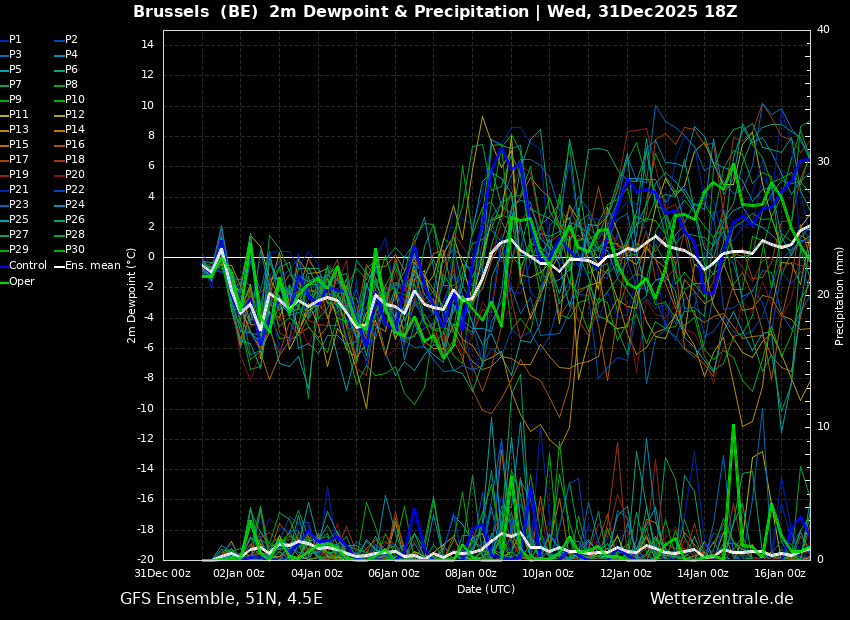The image size is (850, 620).
Task: Choose the P23 legend entry
Action: tap(14, 204)
